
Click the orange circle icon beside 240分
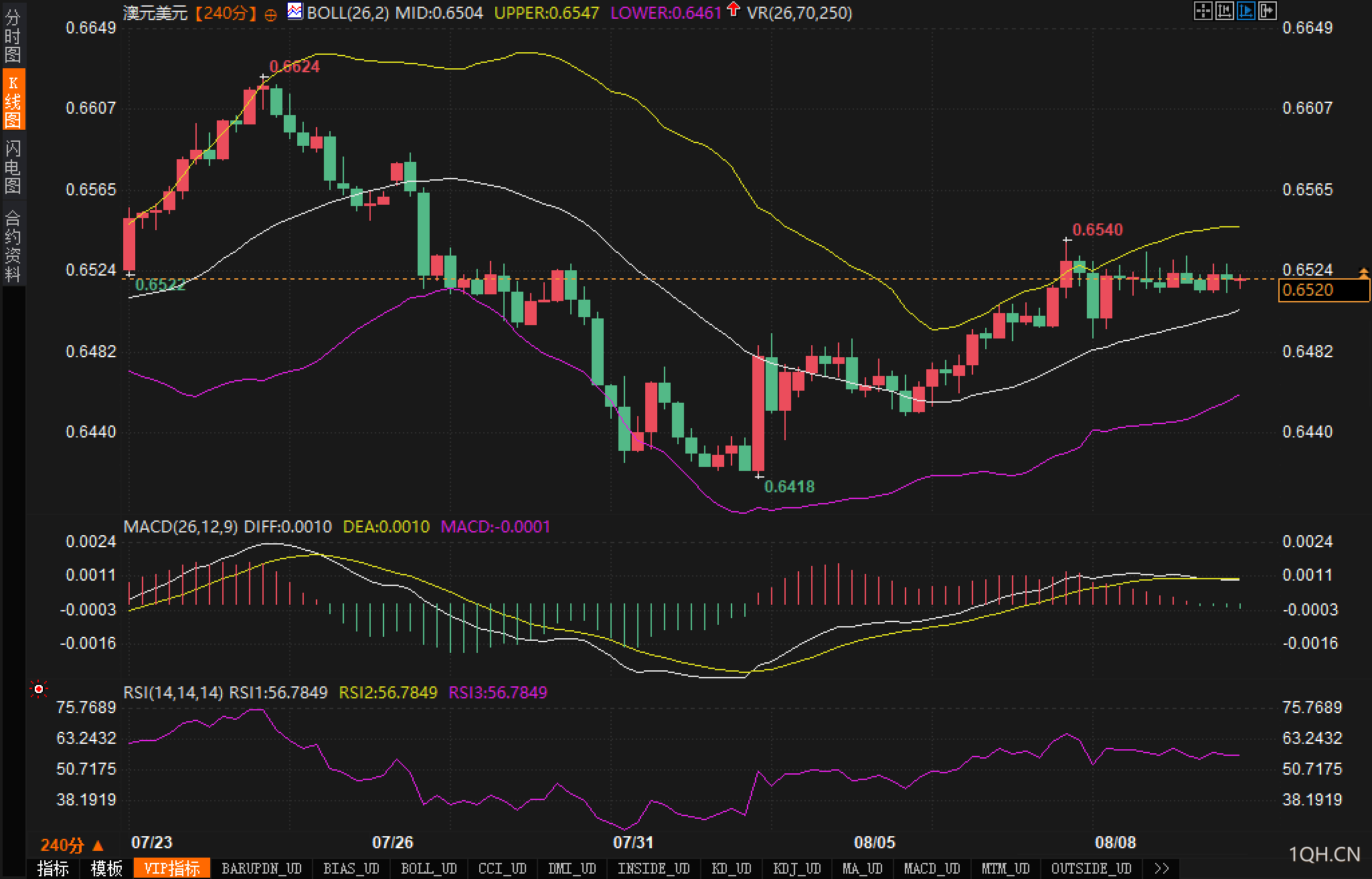click(270, 14)
